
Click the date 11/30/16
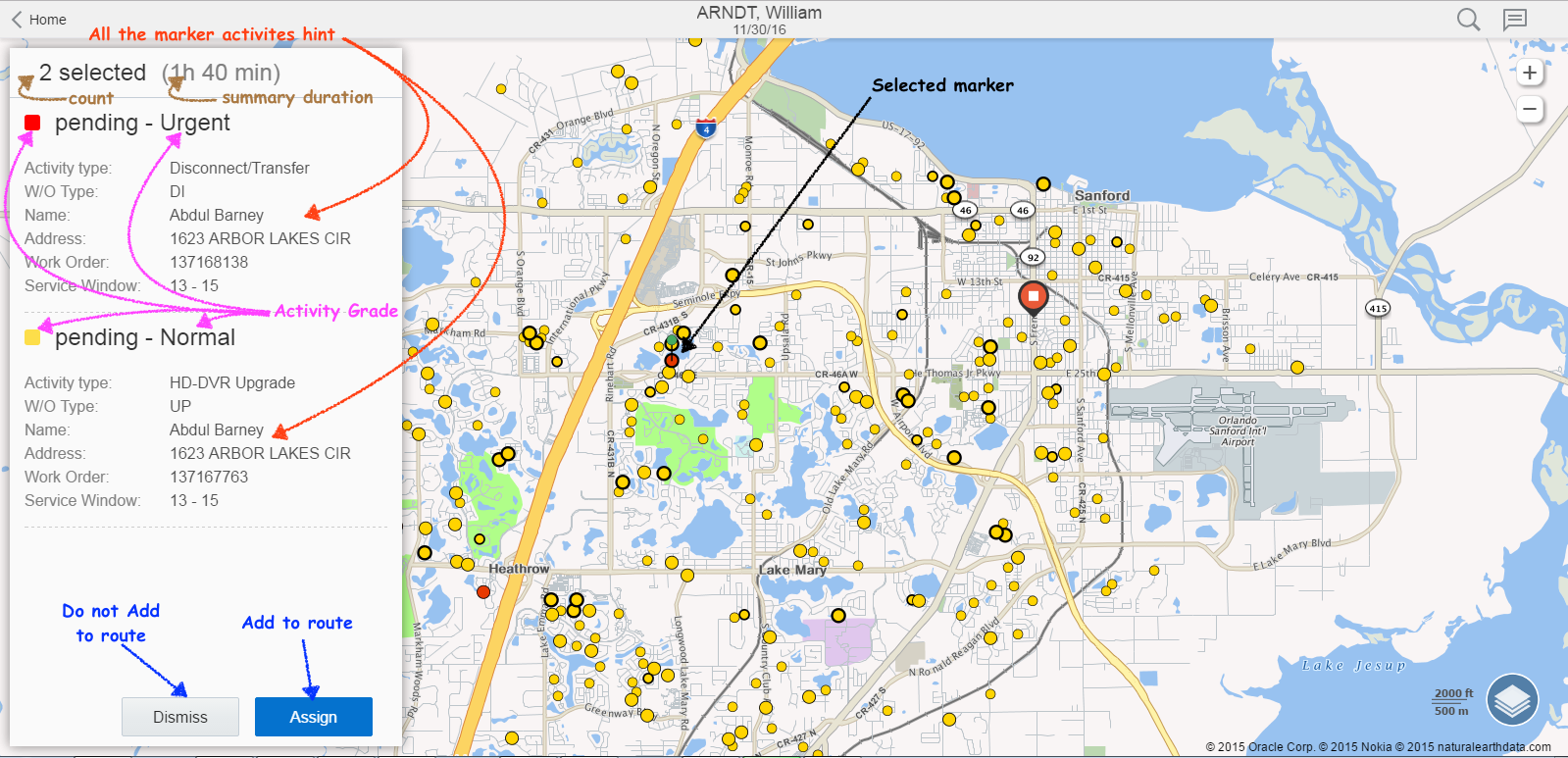coord(759,29)
